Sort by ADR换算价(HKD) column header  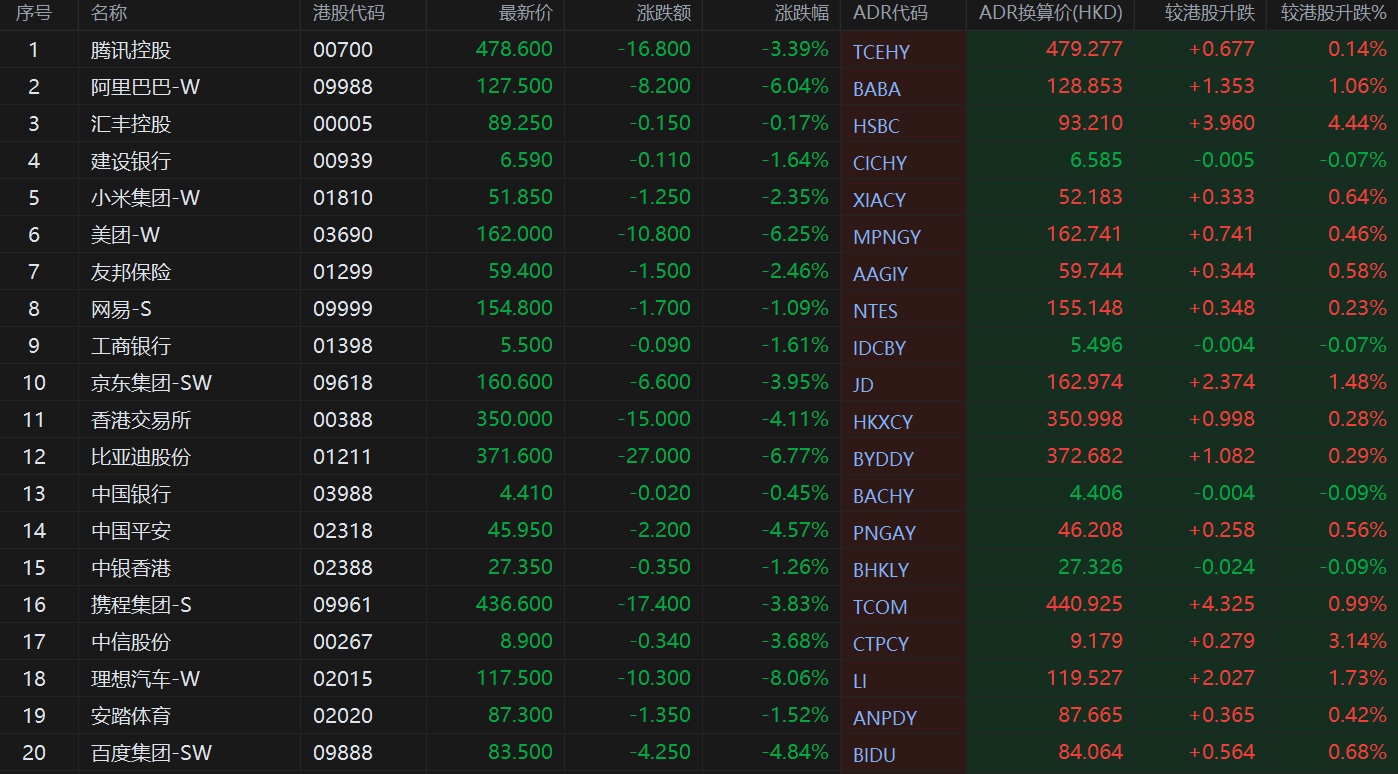pyautogui.click(x=1051, y=13)
